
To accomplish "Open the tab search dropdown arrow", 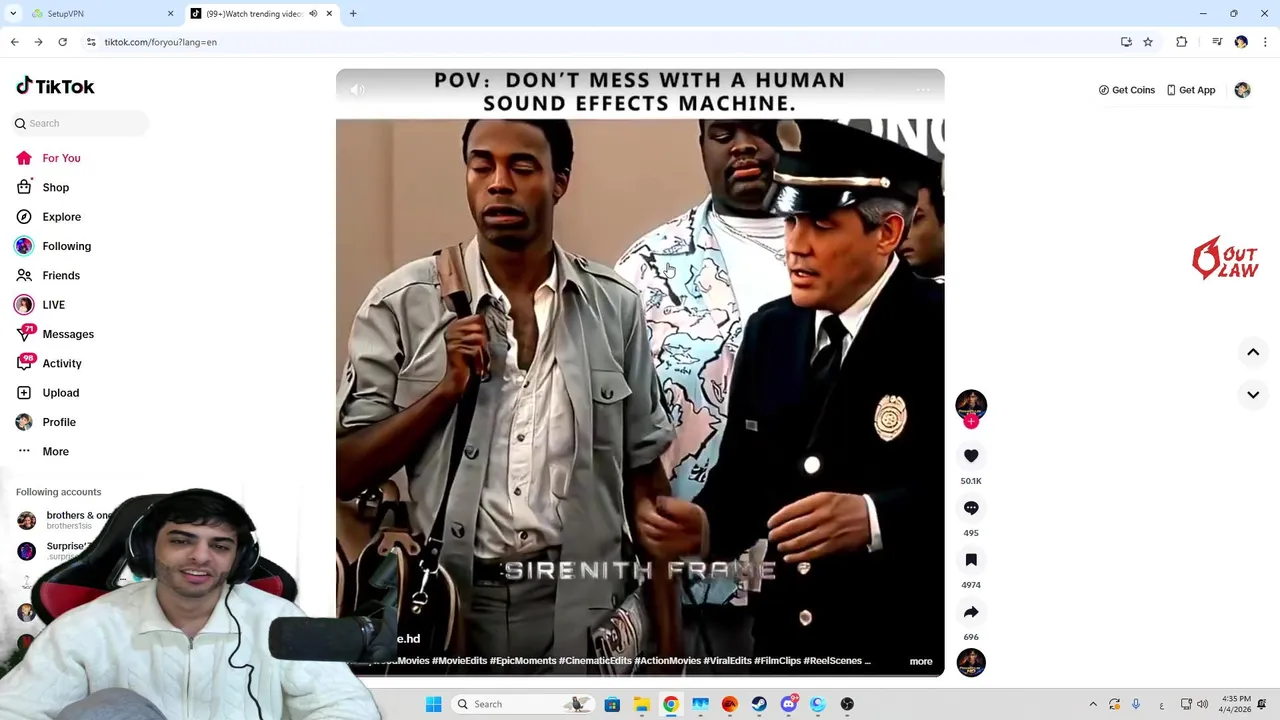I will [x=13, y=14].
